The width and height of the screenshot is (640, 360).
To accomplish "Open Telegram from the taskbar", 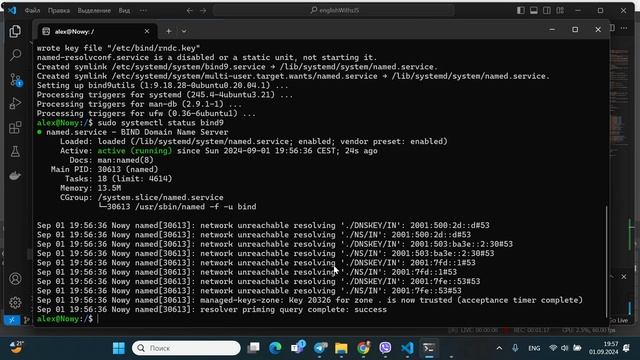I will [320, 348].
